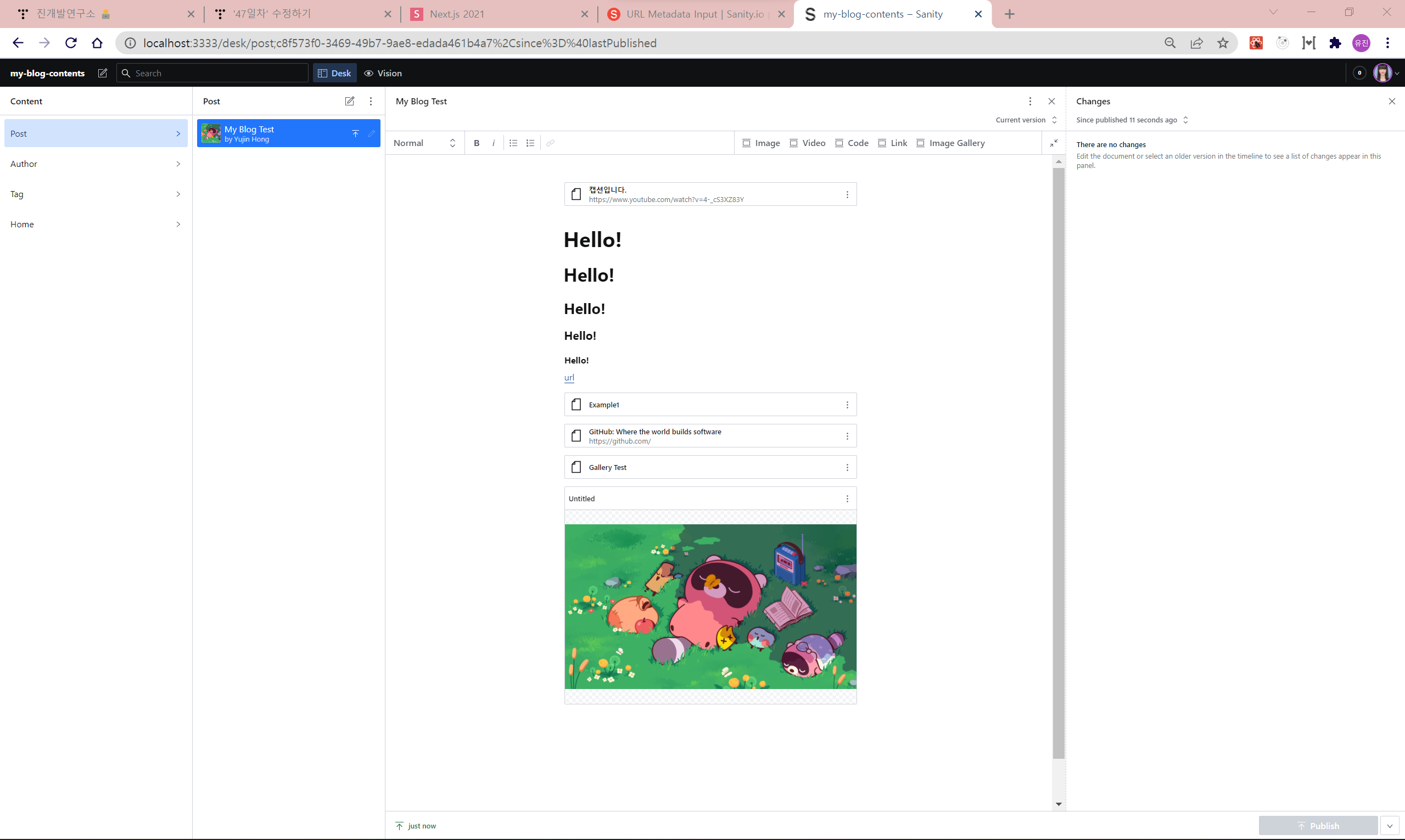Open publish actions dropdown arrow
The height and width of the screenshot is (840, 1405).
(1389, 826)
